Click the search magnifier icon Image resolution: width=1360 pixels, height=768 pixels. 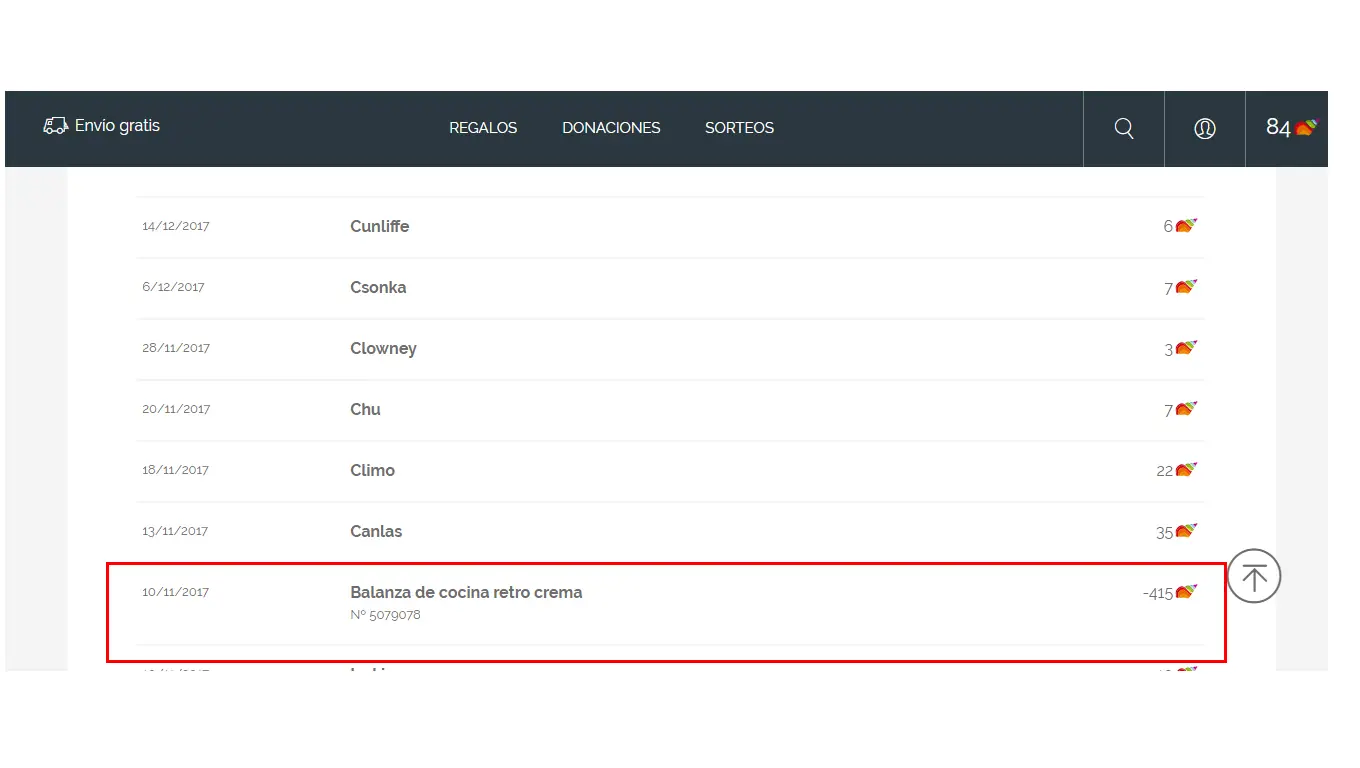[1124, 128]
